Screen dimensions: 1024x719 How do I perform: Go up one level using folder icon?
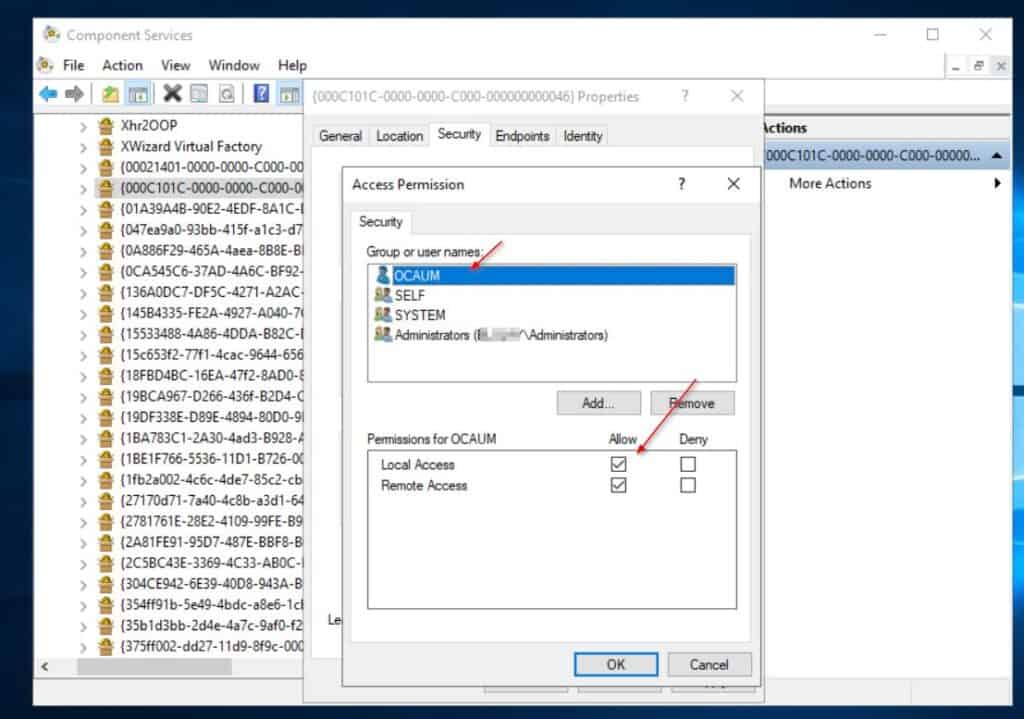pyautogui.click(x=110, y=94)
